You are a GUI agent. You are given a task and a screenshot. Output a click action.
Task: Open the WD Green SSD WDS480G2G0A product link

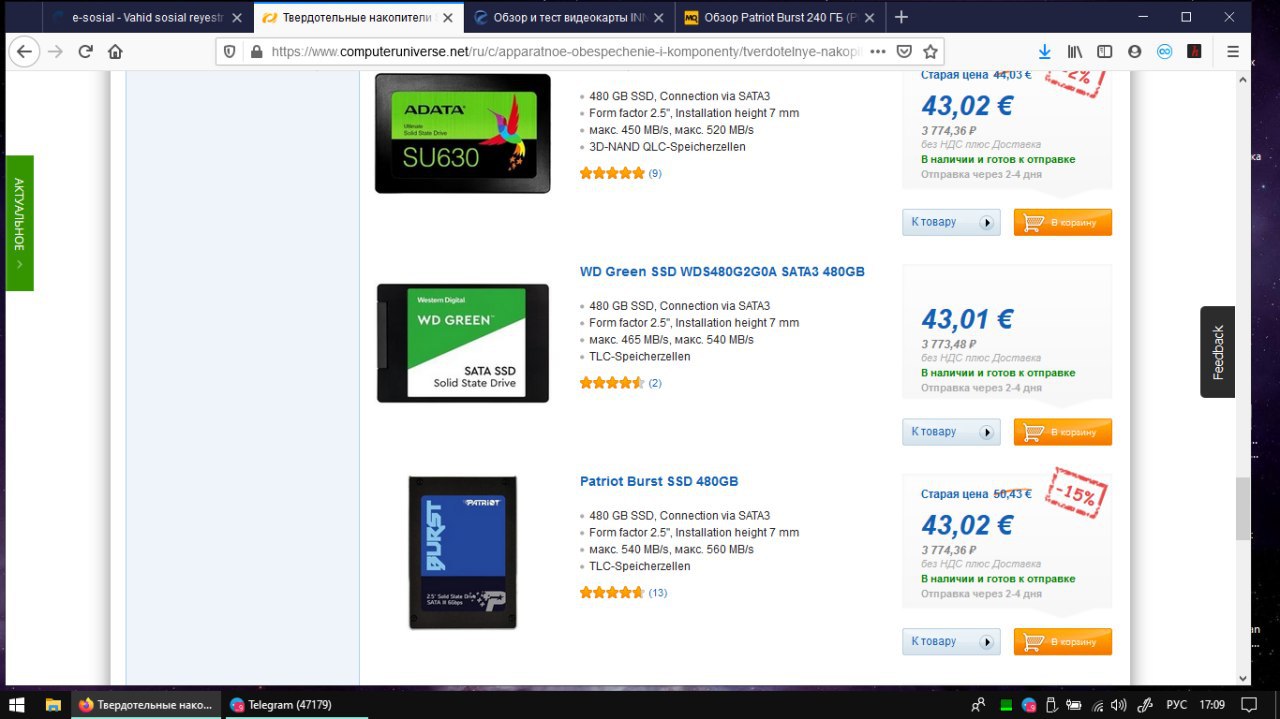[x=722, y=272]
